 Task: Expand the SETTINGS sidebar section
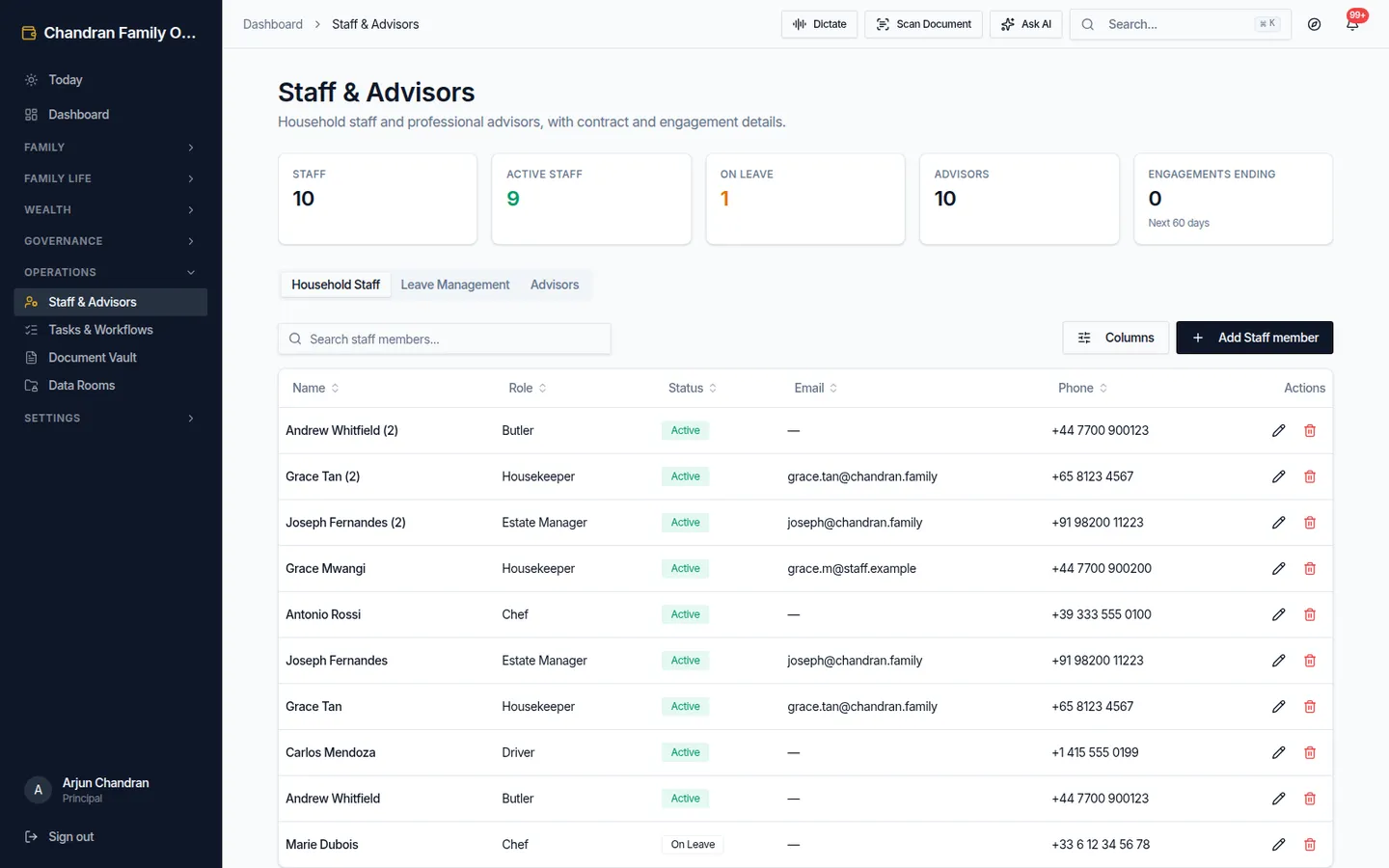click(x=111, y=419)
